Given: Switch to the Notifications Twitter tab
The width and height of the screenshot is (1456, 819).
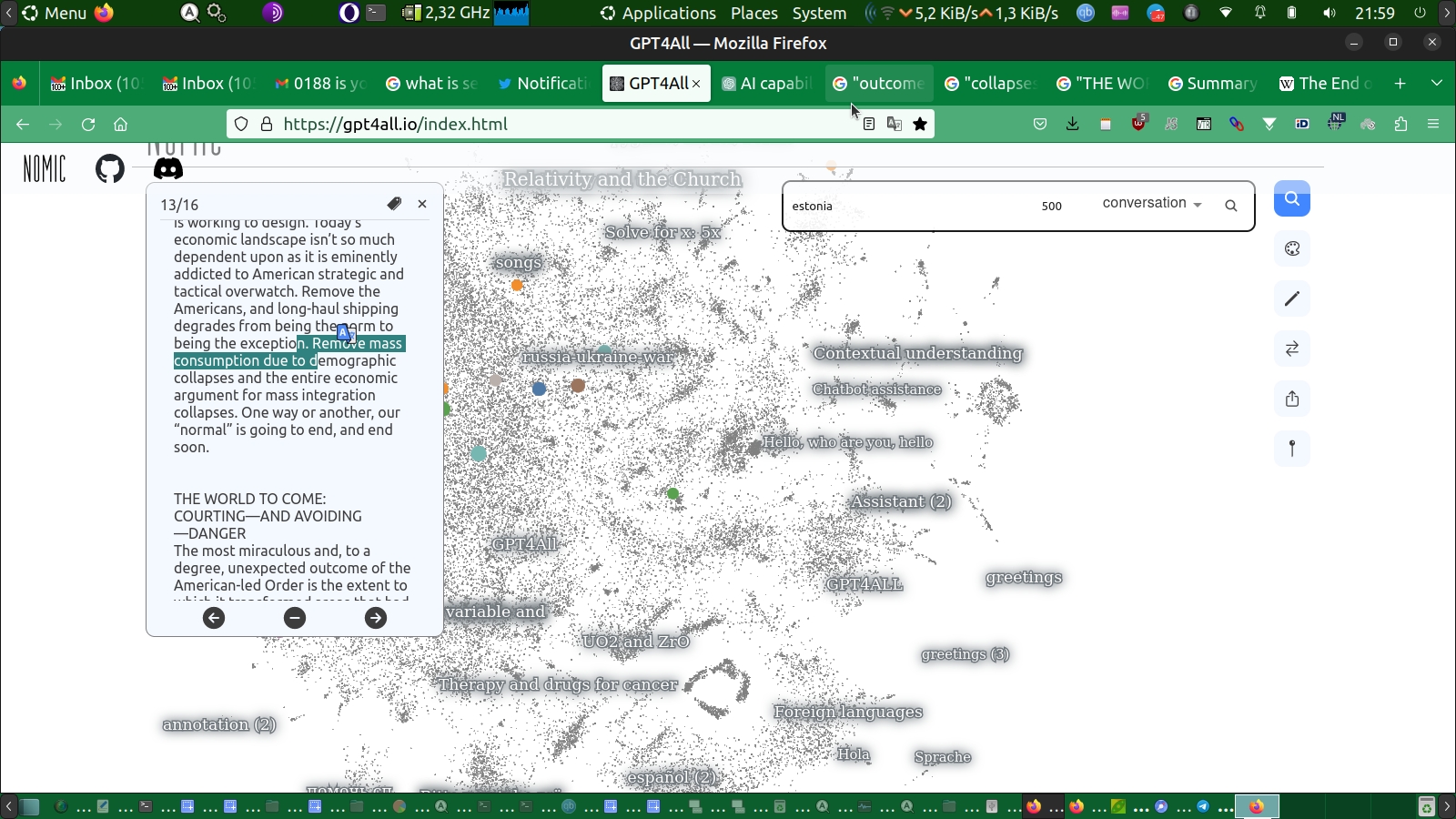Looking at the screenshot, I should pyautogui.click(x=543, y=84).
